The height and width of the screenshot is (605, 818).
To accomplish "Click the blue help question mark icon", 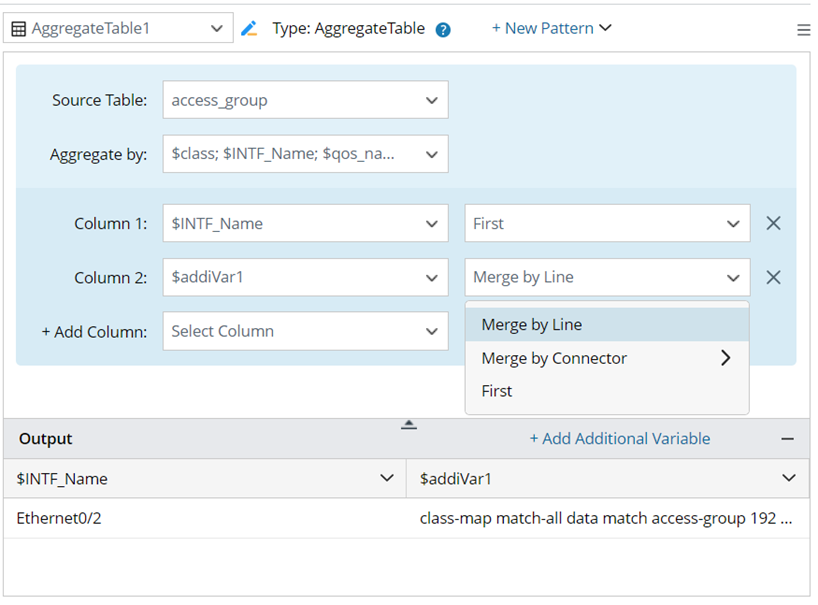I will pyautogui.click(x=443, y=30).
